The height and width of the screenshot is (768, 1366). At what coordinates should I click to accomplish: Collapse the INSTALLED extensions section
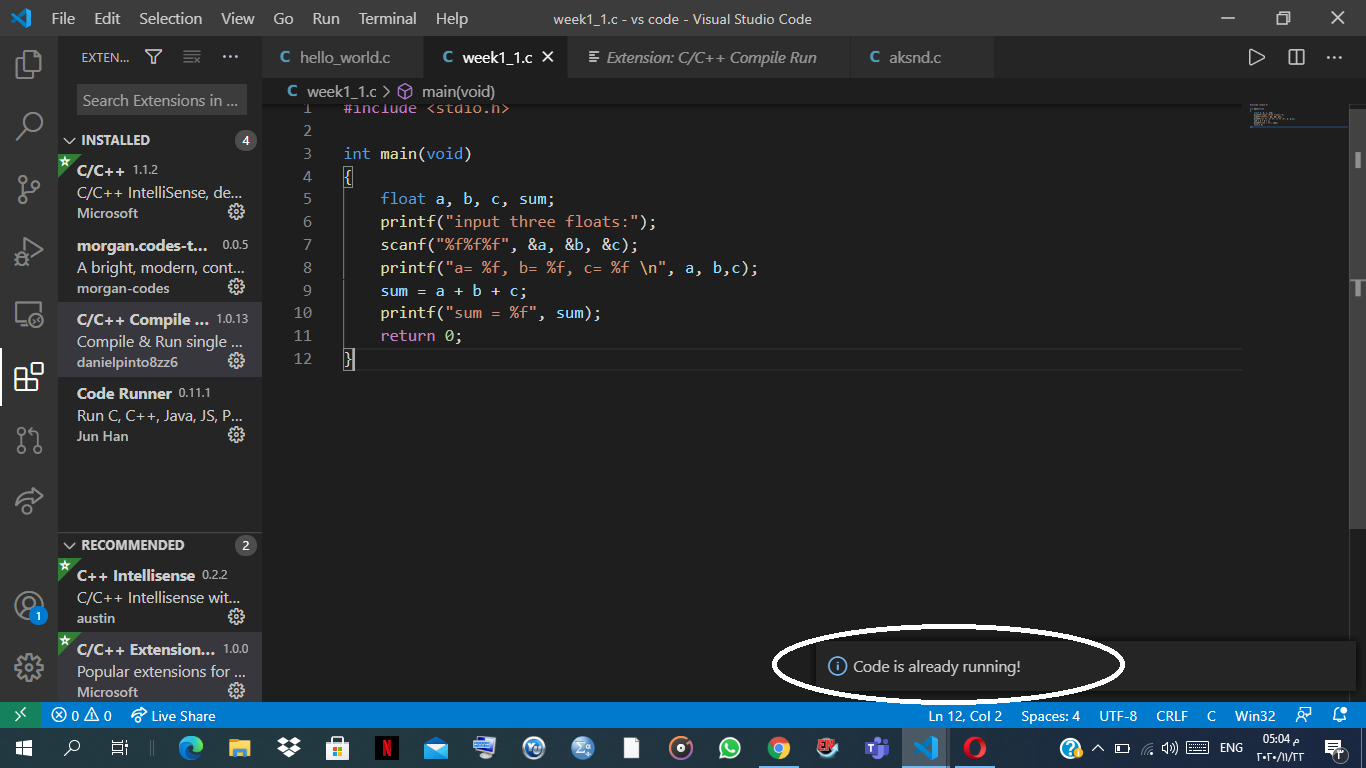click(x=160, y=140)
